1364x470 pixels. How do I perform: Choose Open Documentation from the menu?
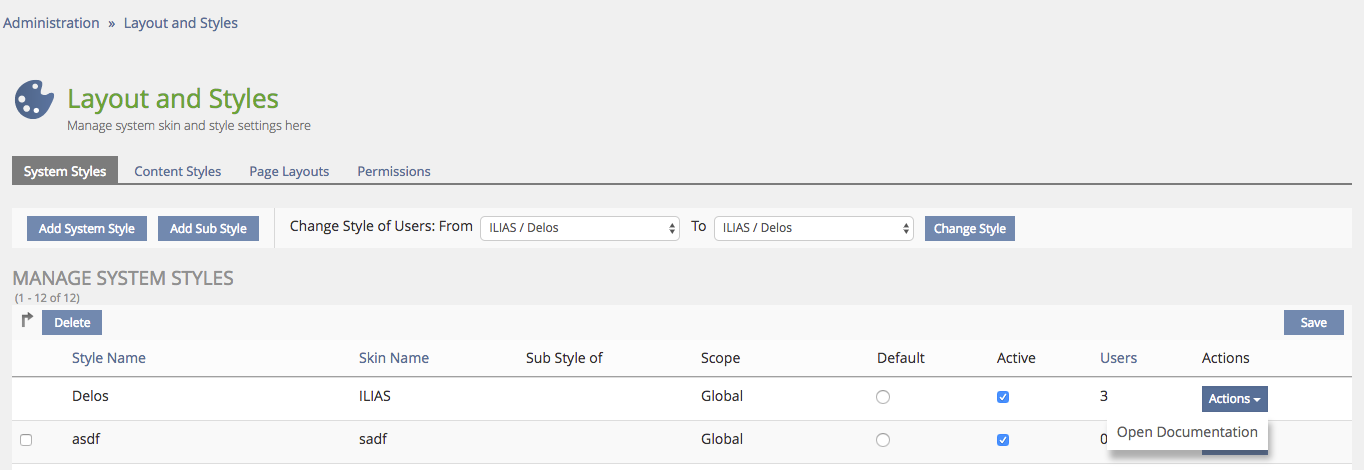coord(1187,433)
